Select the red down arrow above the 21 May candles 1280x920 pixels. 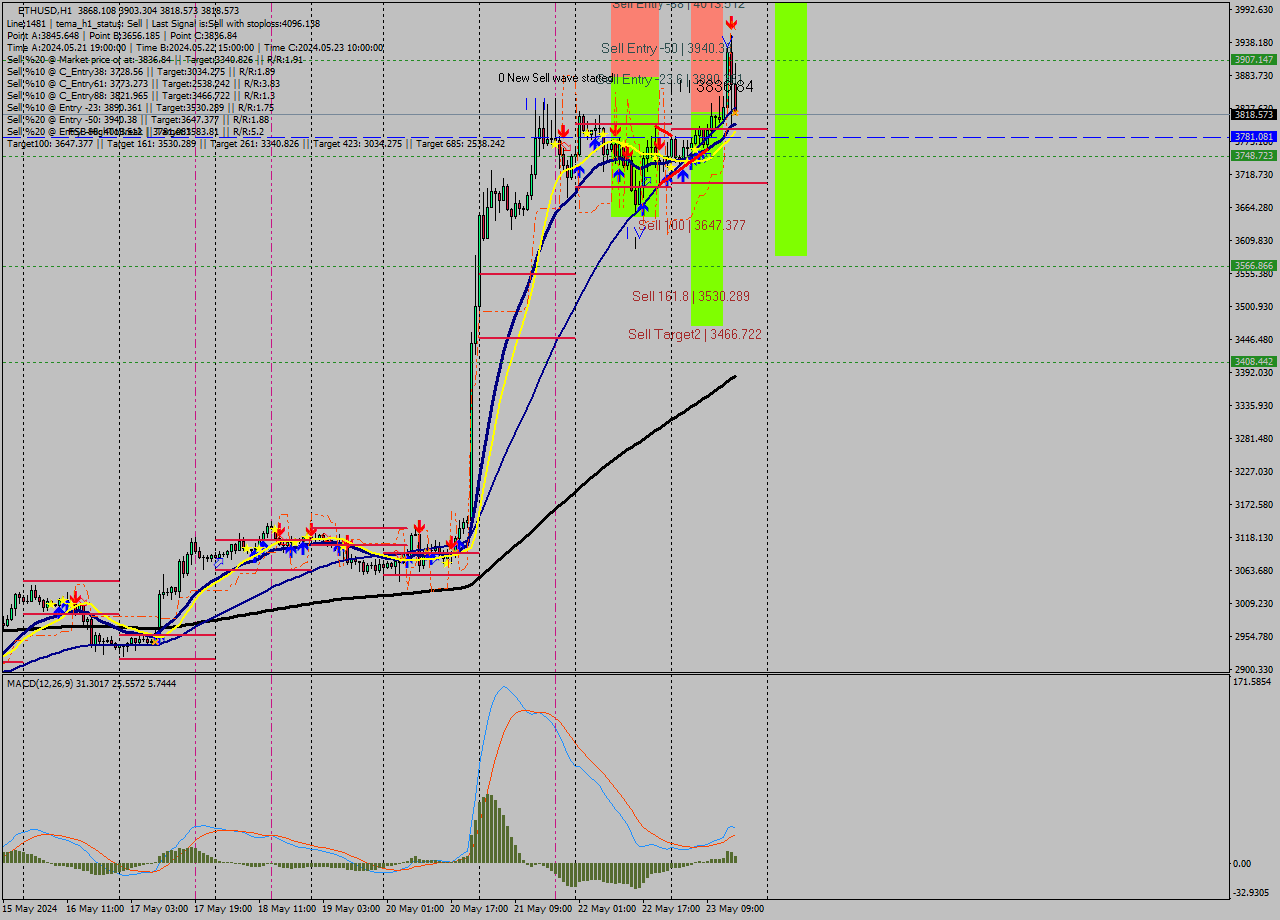(565, 131)
